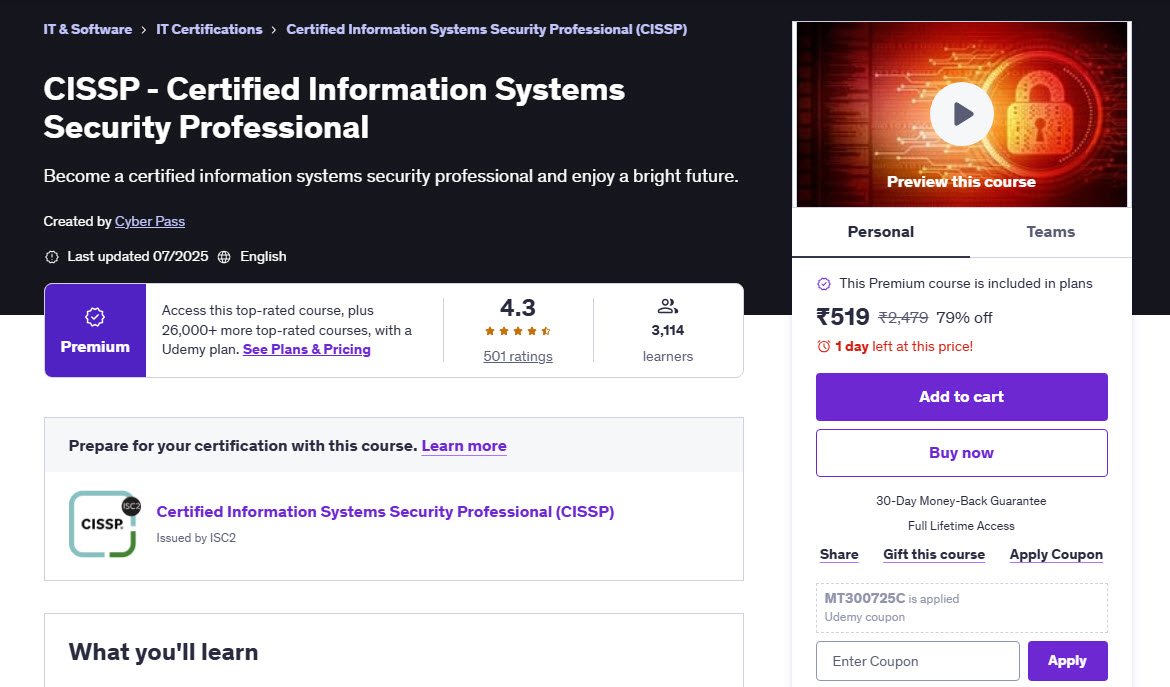Click the 79% off discount text

(x=964, y=318)
